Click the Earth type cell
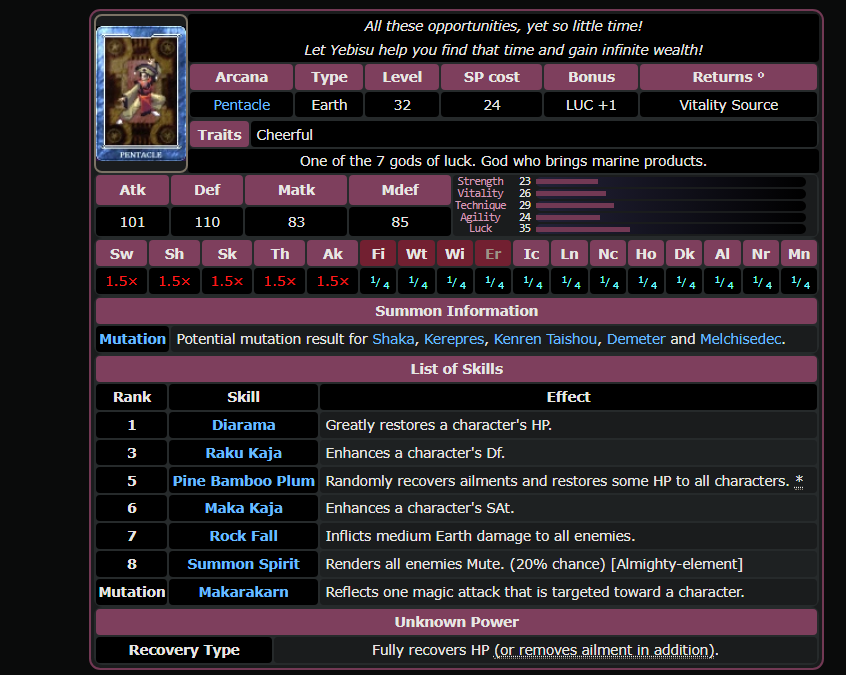Viewport: 846px width, 675px height. click(x=329, y=105)
